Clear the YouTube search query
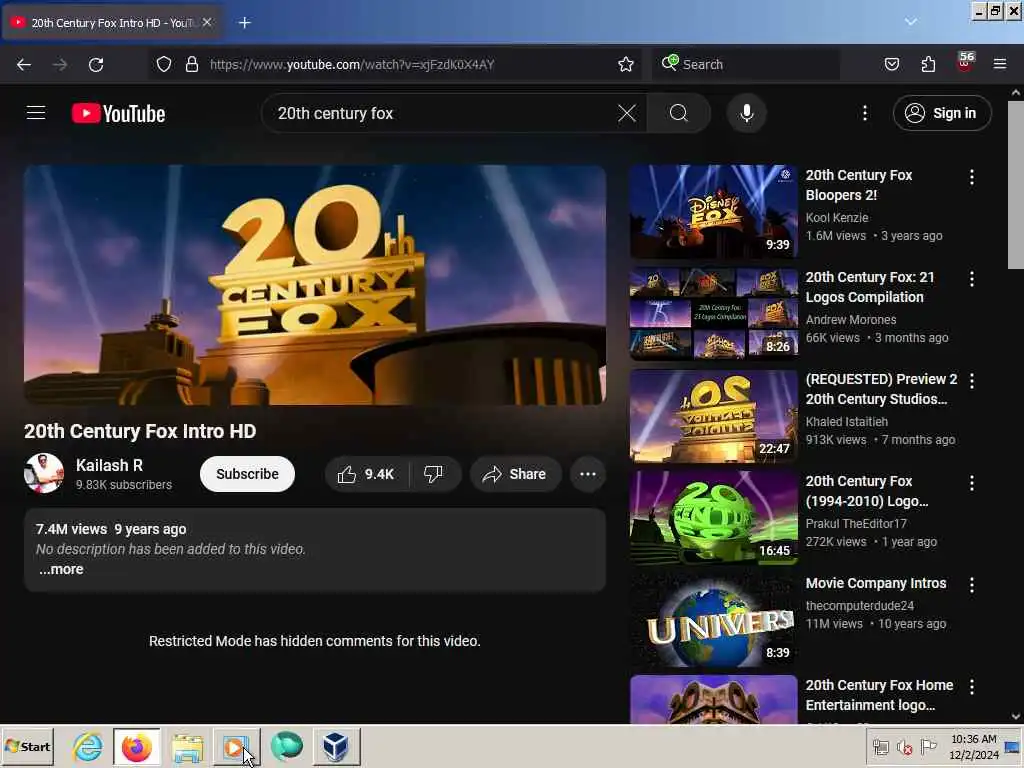The width and height of the screenshot is (1024, 768). [x=627, y=114]
